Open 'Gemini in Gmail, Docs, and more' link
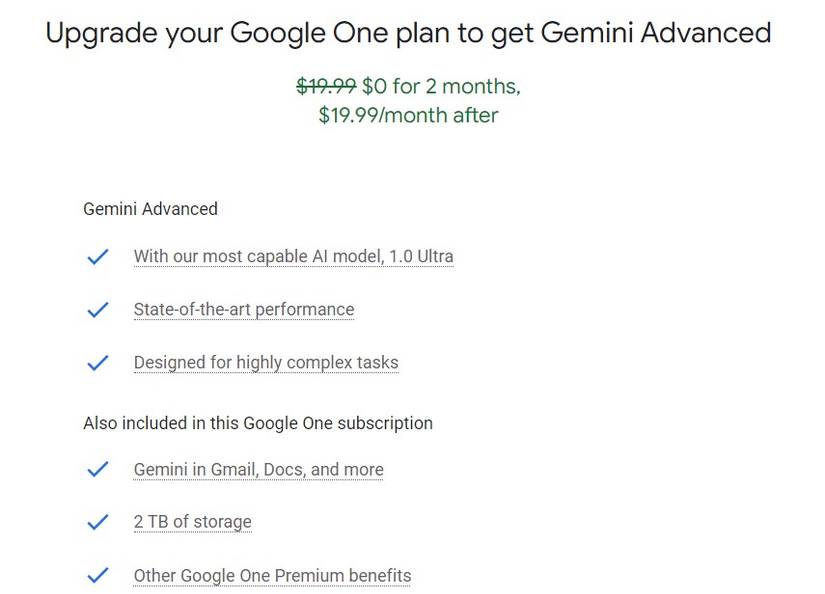Viewport: 825px width, 594px height. 258,470
